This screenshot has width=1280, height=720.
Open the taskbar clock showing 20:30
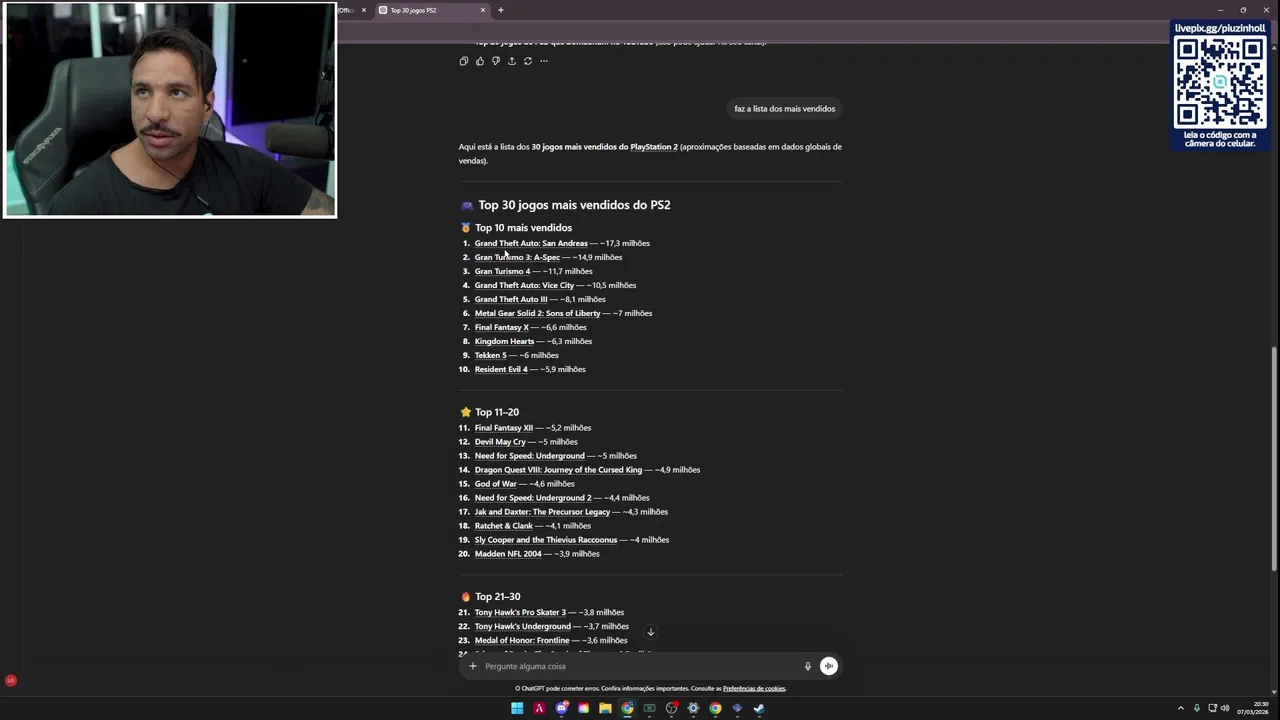coord(1254,708)
